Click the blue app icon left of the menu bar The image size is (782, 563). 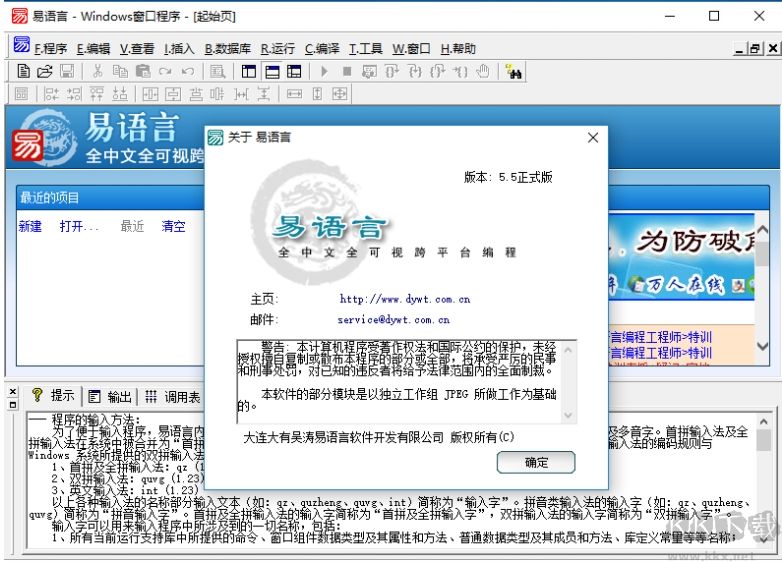pos(22,44)
